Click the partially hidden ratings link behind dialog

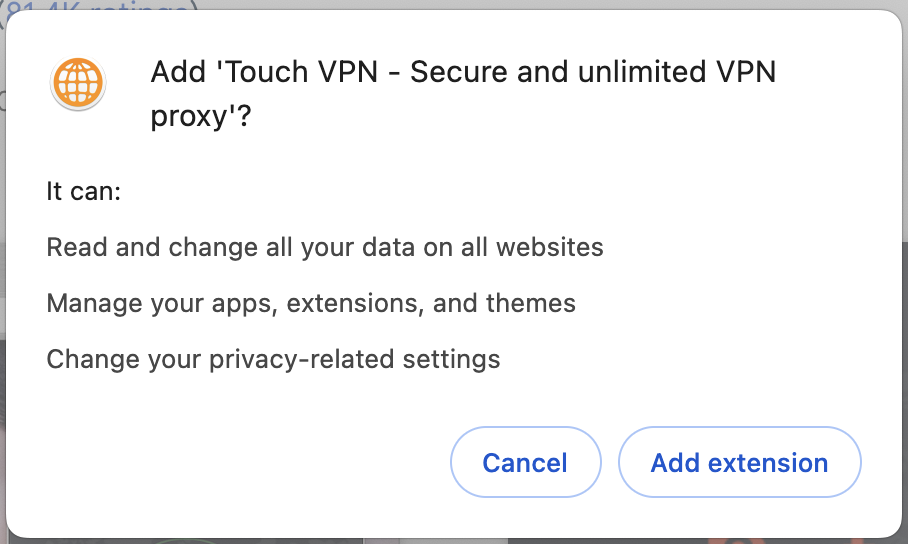pyautogui.click(x=98, y=5)
